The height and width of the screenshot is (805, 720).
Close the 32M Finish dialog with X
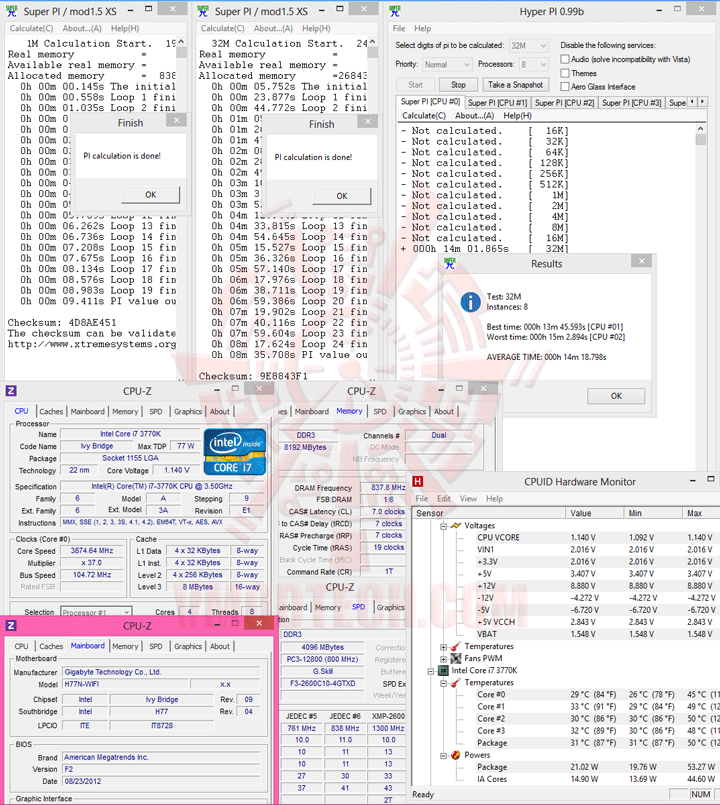coord(368,122)
